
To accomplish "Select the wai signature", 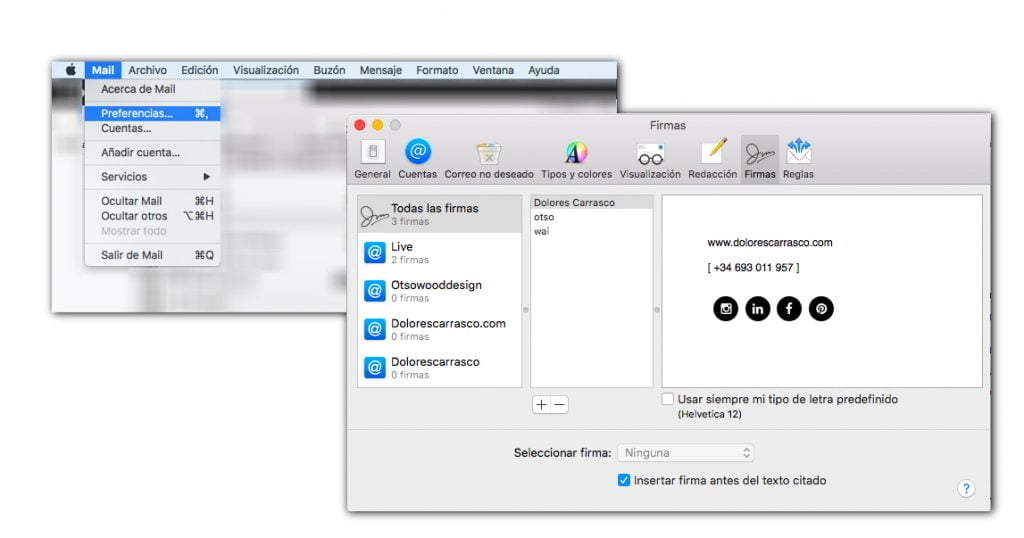I will 592,231.
